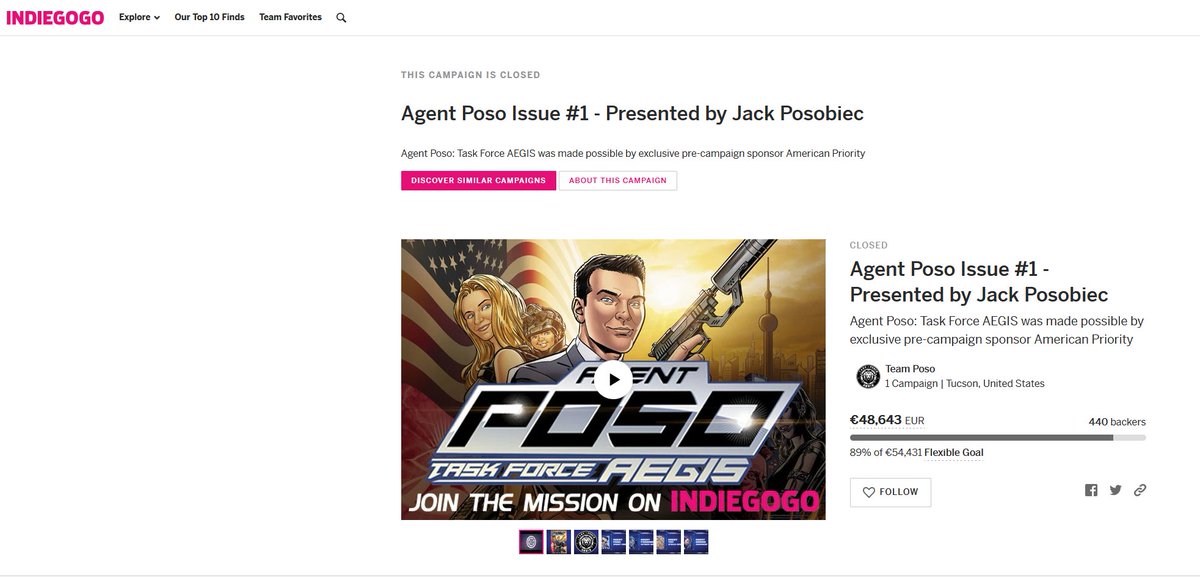Image resolution: width=1200 pixels, height=578 pixels.
Task: Play the Agent Poso campaign video
Action: click(x=613, y=379)
